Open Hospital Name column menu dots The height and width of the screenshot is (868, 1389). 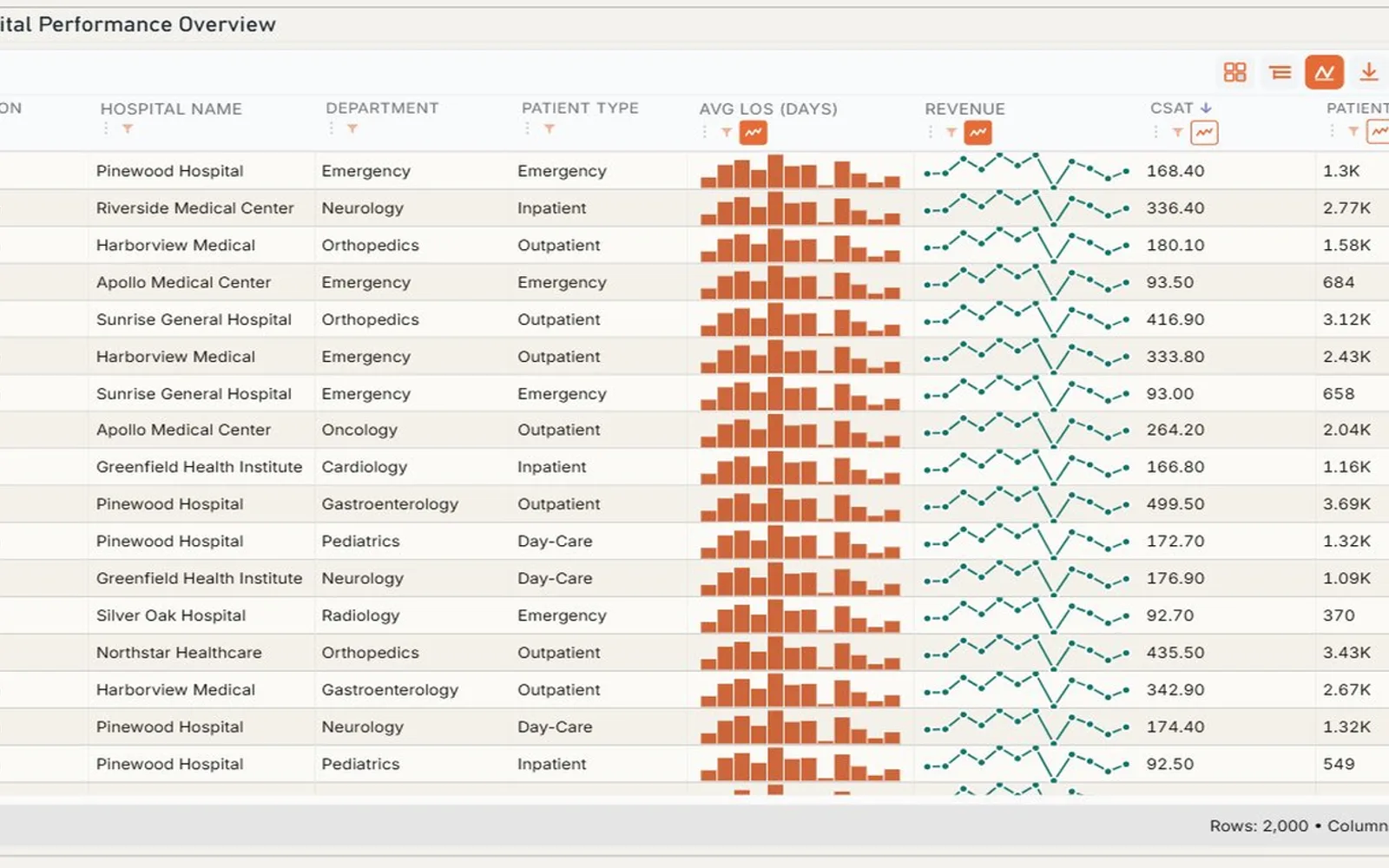coord(106,128)
